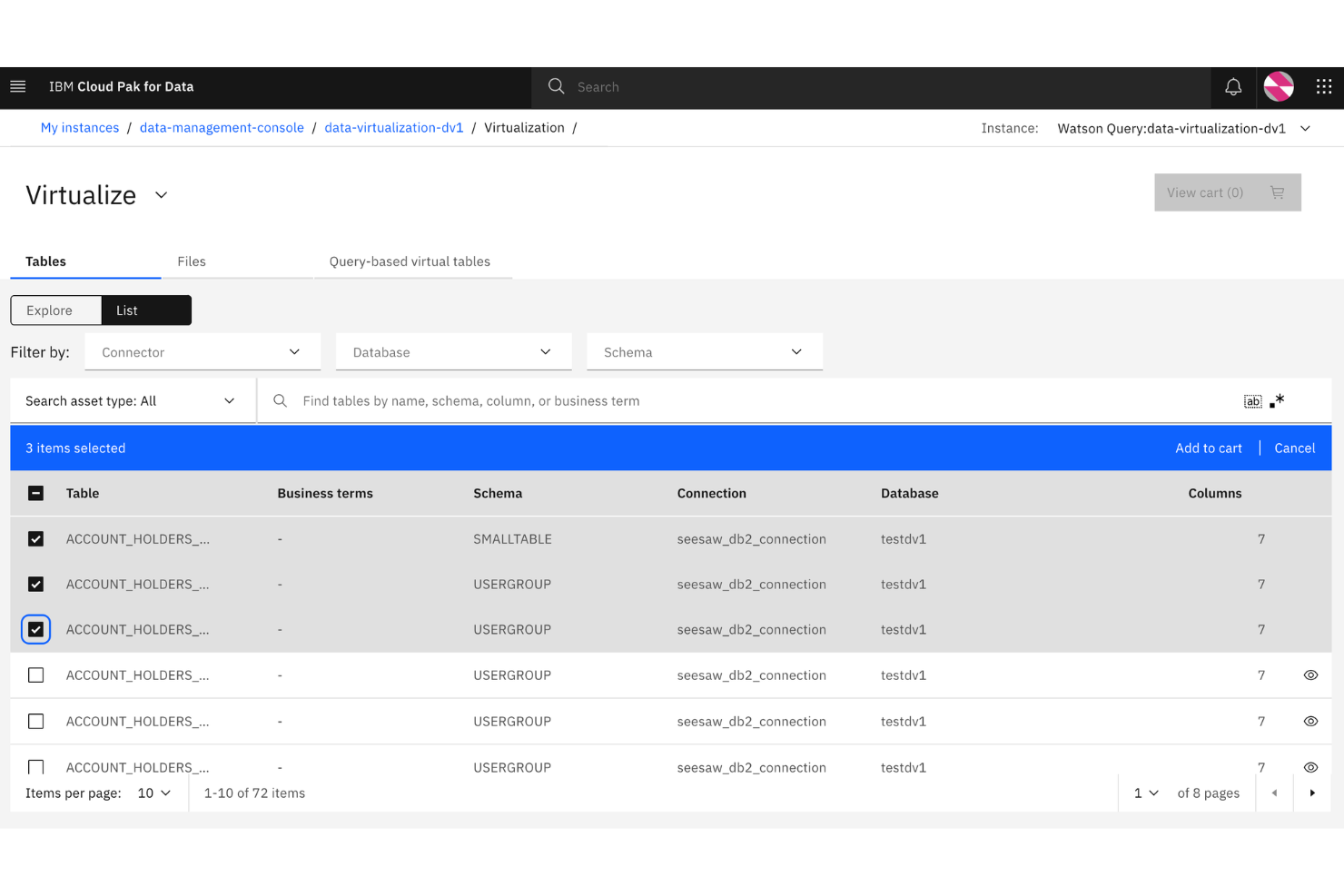Click the Table column header
This screenshot has height=896, width=1344.
[83, 494]
